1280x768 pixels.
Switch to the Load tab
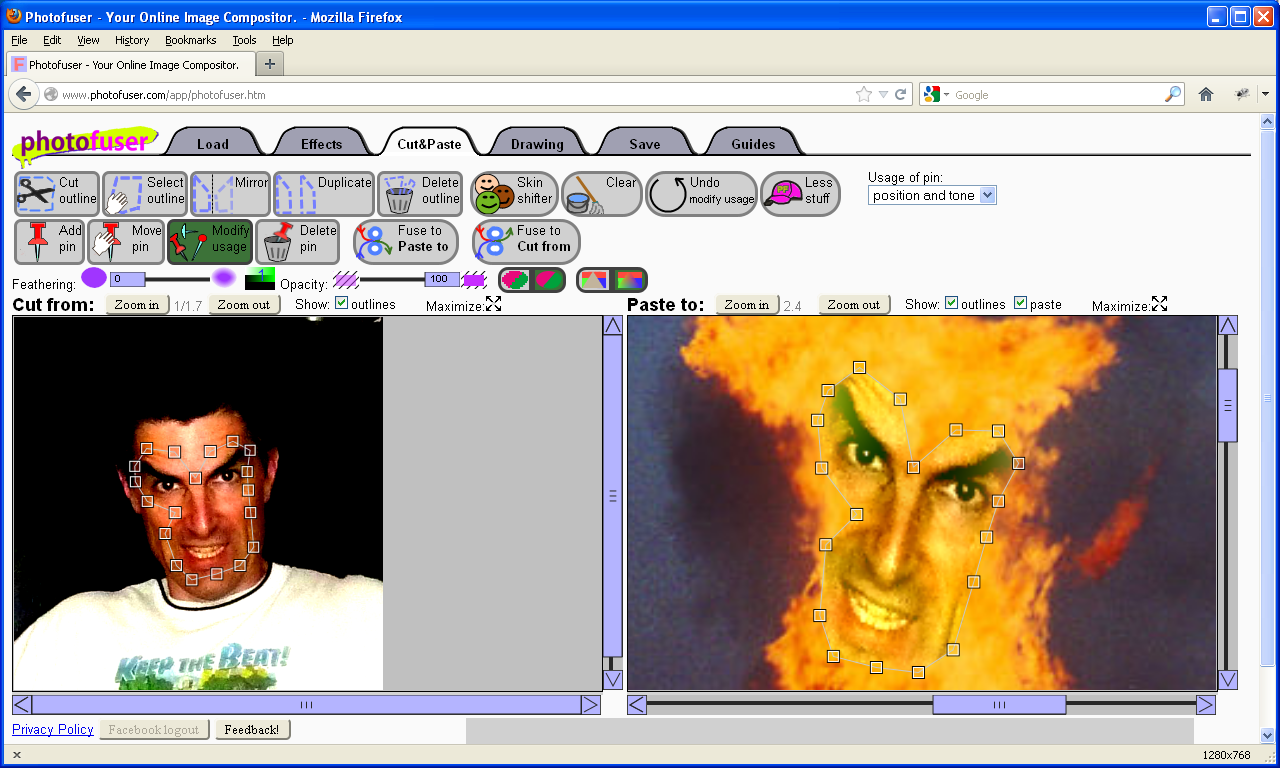tap(212, 143)
